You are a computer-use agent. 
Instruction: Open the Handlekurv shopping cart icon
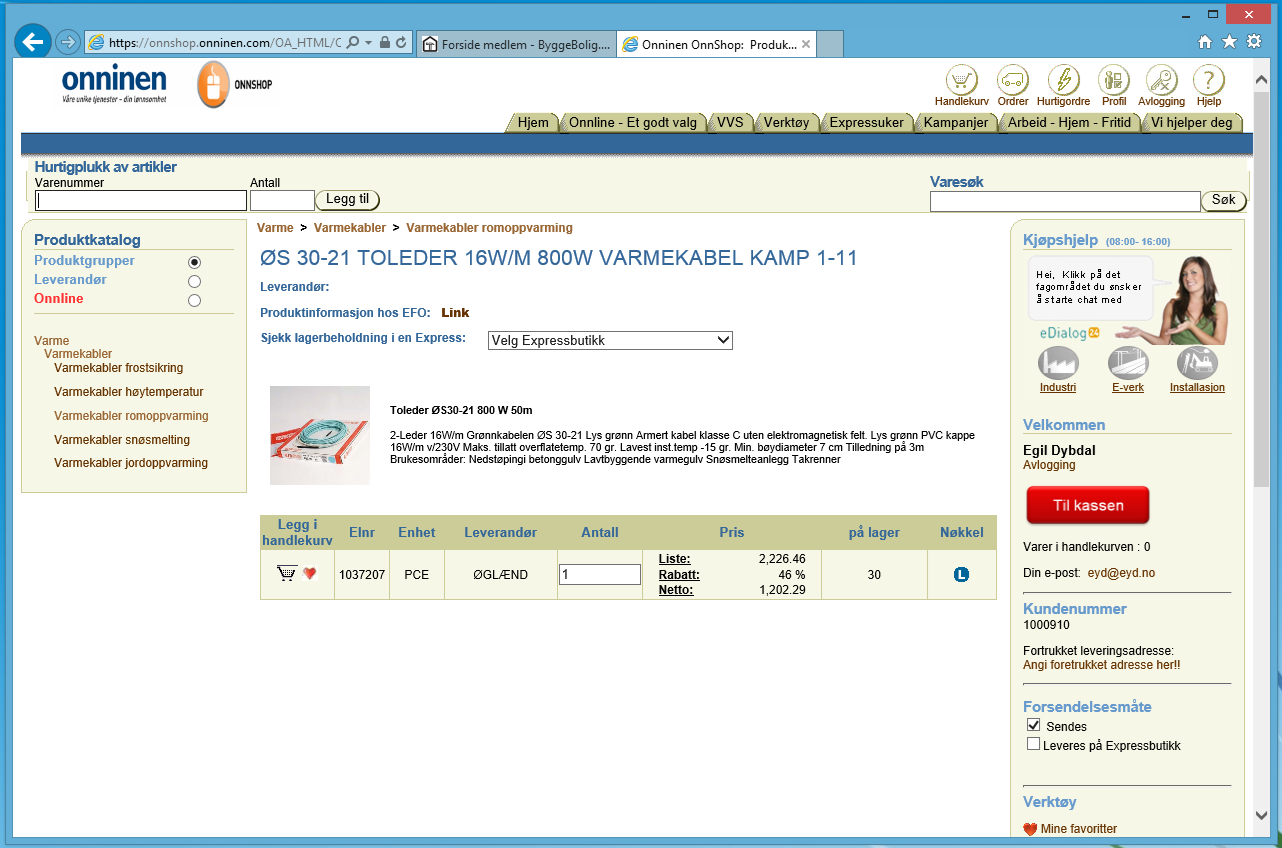pyautogui.click(x=961, y=80)
